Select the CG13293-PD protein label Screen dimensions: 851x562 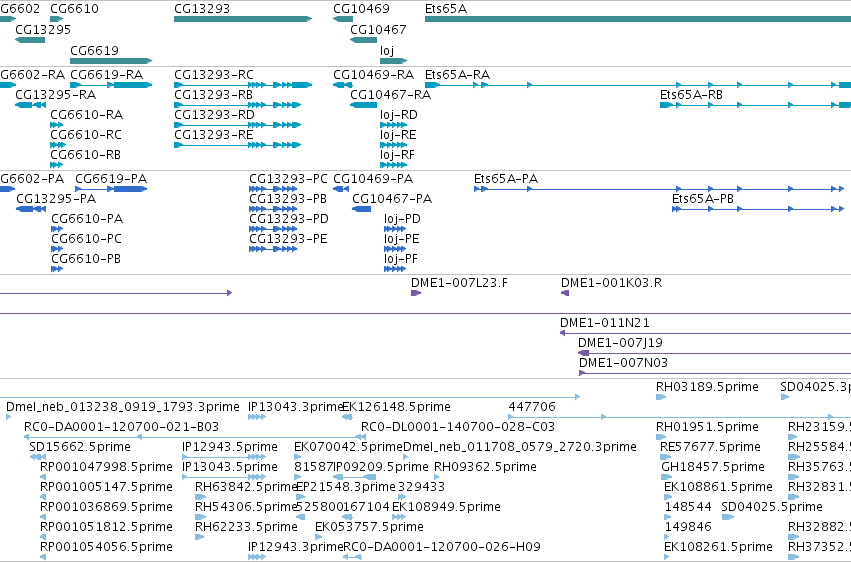coord(289,219)
